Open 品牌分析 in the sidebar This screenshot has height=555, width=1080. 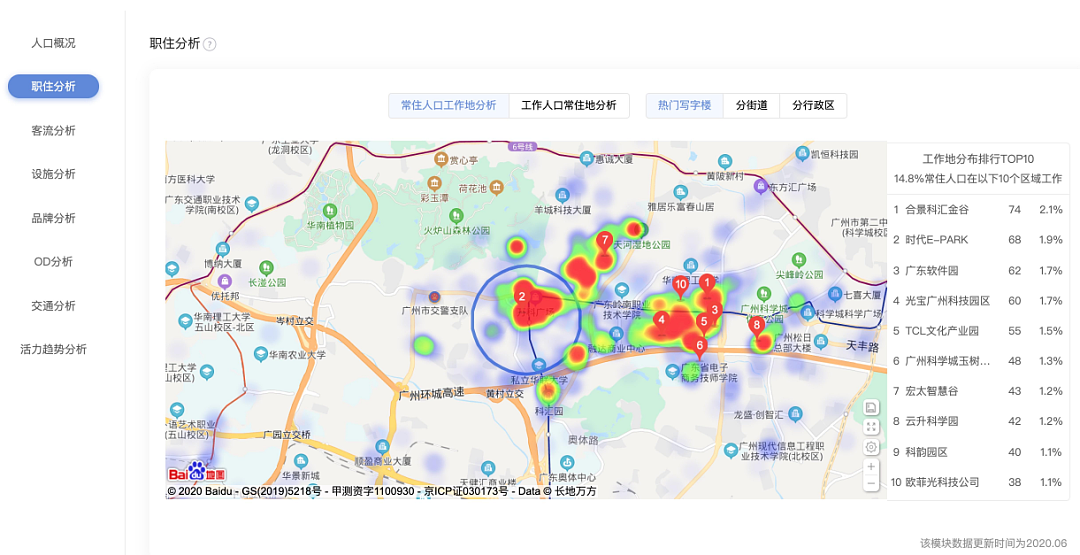54,218
